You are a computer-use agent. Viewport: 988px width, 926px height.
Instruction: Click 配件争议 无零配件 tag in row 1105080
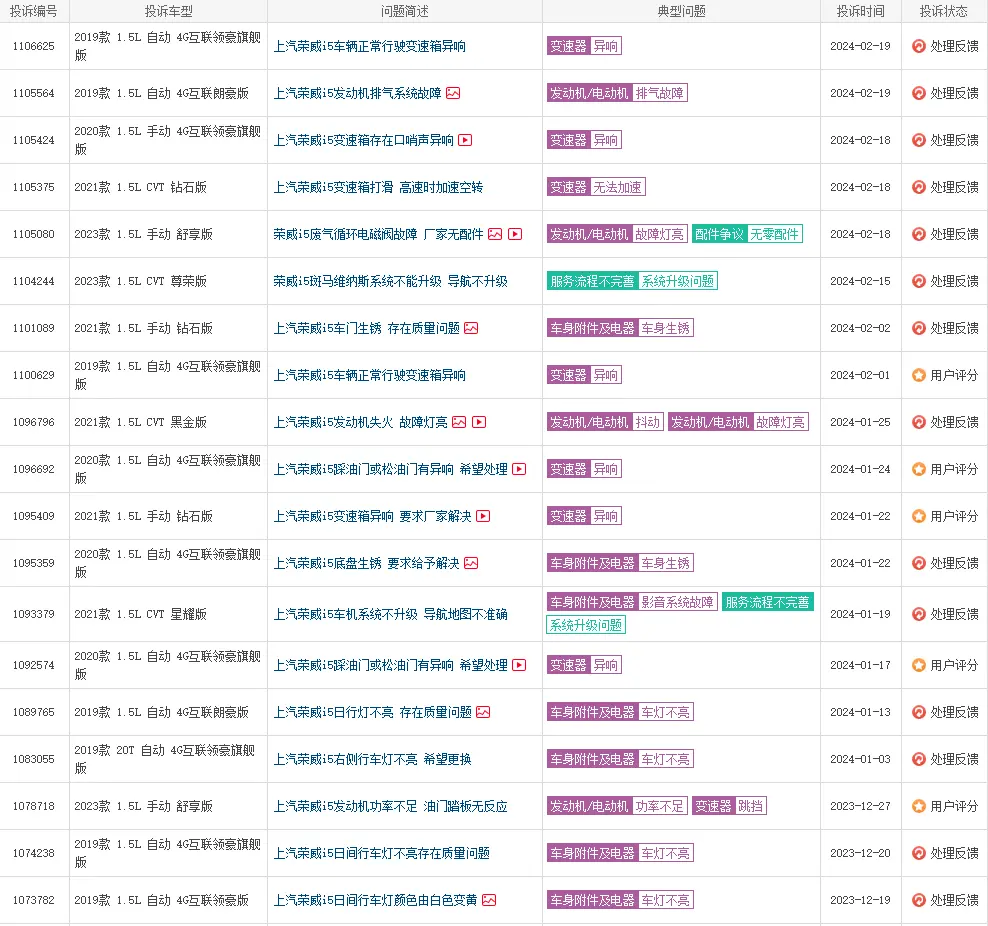747,234
